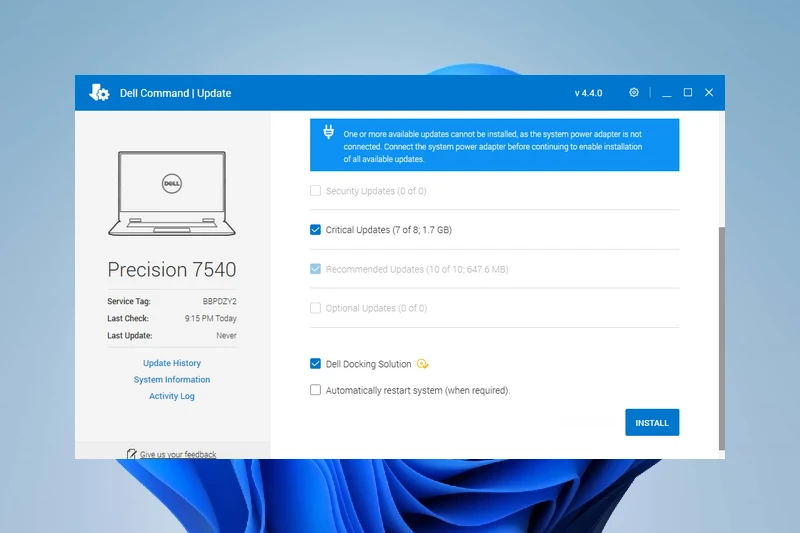View System Information
Viewport: 800px width, 533px height.
172,380
